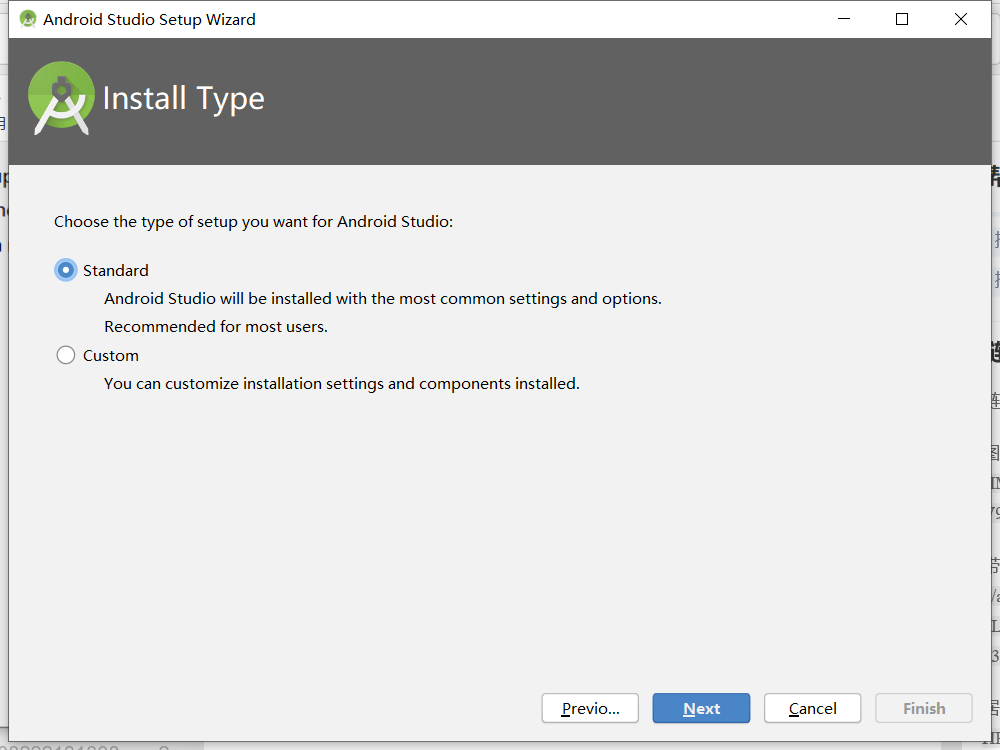
Task: Select the Custom radio button
Action: click(66, 355)
